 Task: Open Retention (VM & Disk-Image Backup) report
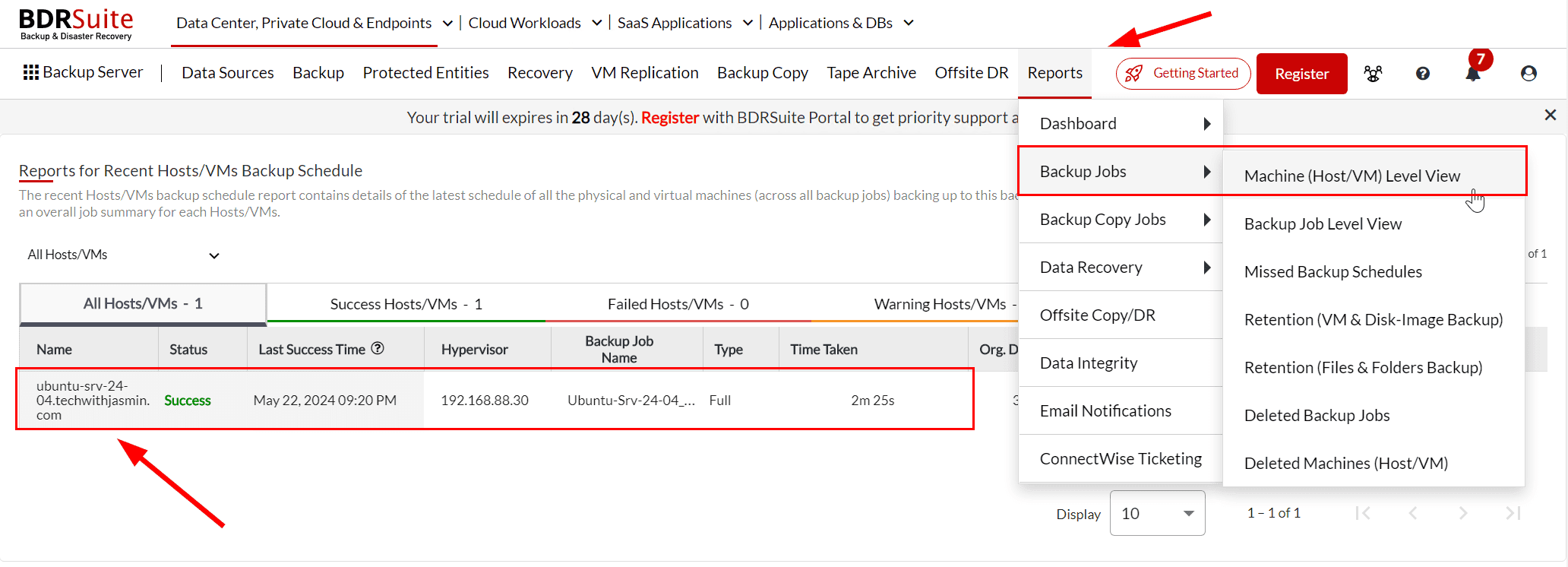1374,320
